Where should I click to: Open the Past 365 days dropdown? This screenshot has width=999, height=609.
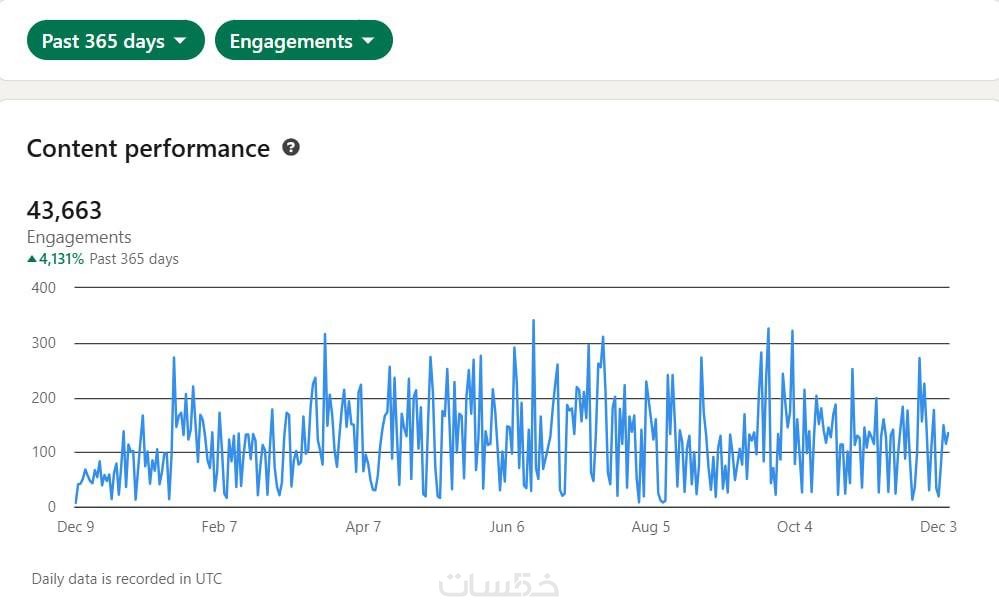115,41
